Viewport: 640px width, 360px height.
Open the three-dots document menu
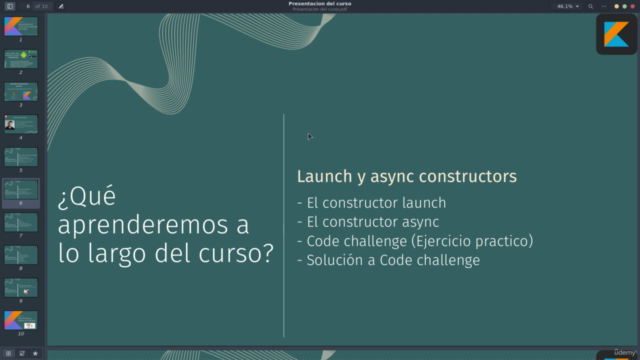(x=604, y=6)
